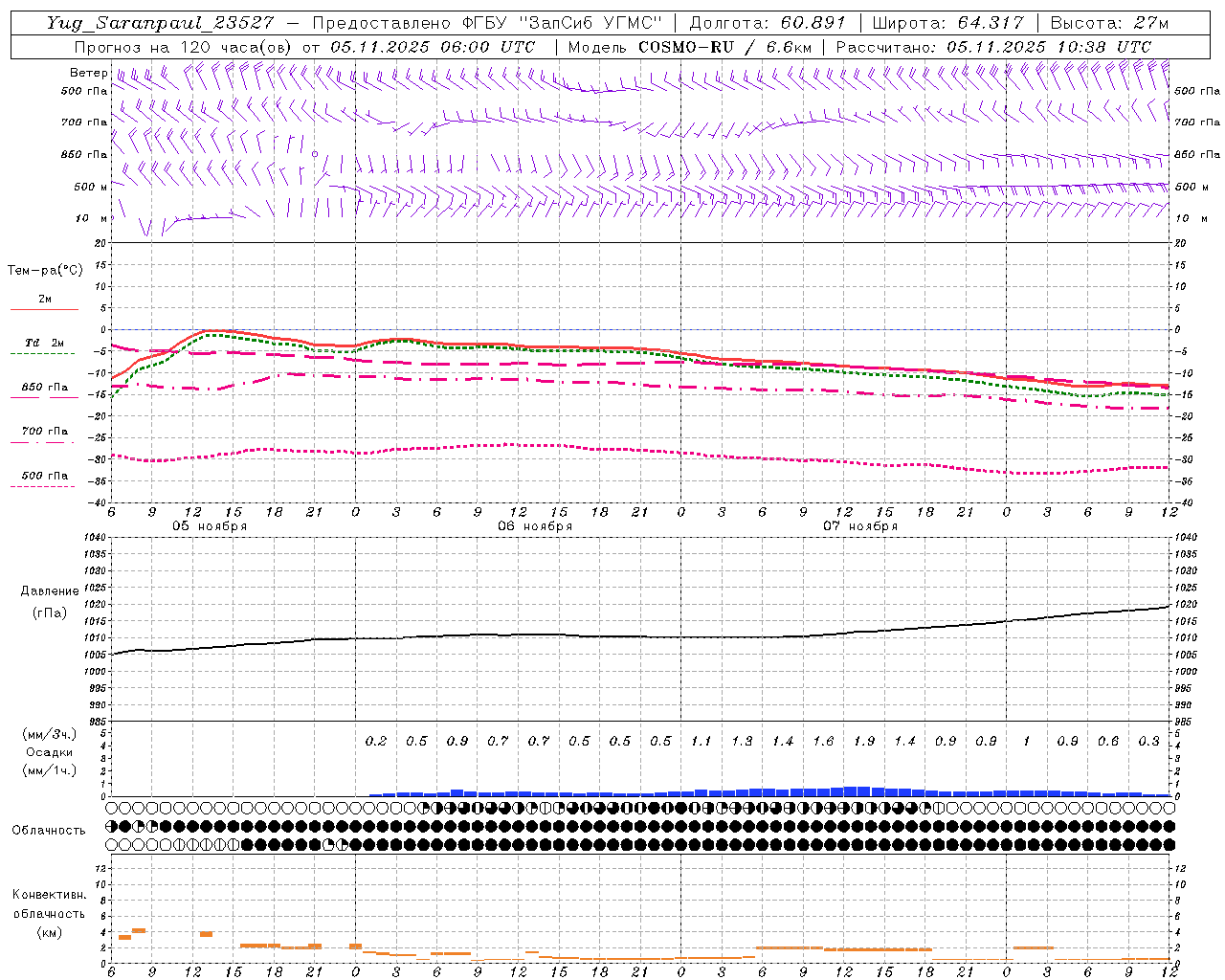
Task: Click the Облачность cloudiness label
Action: click(x=48, y=831)
